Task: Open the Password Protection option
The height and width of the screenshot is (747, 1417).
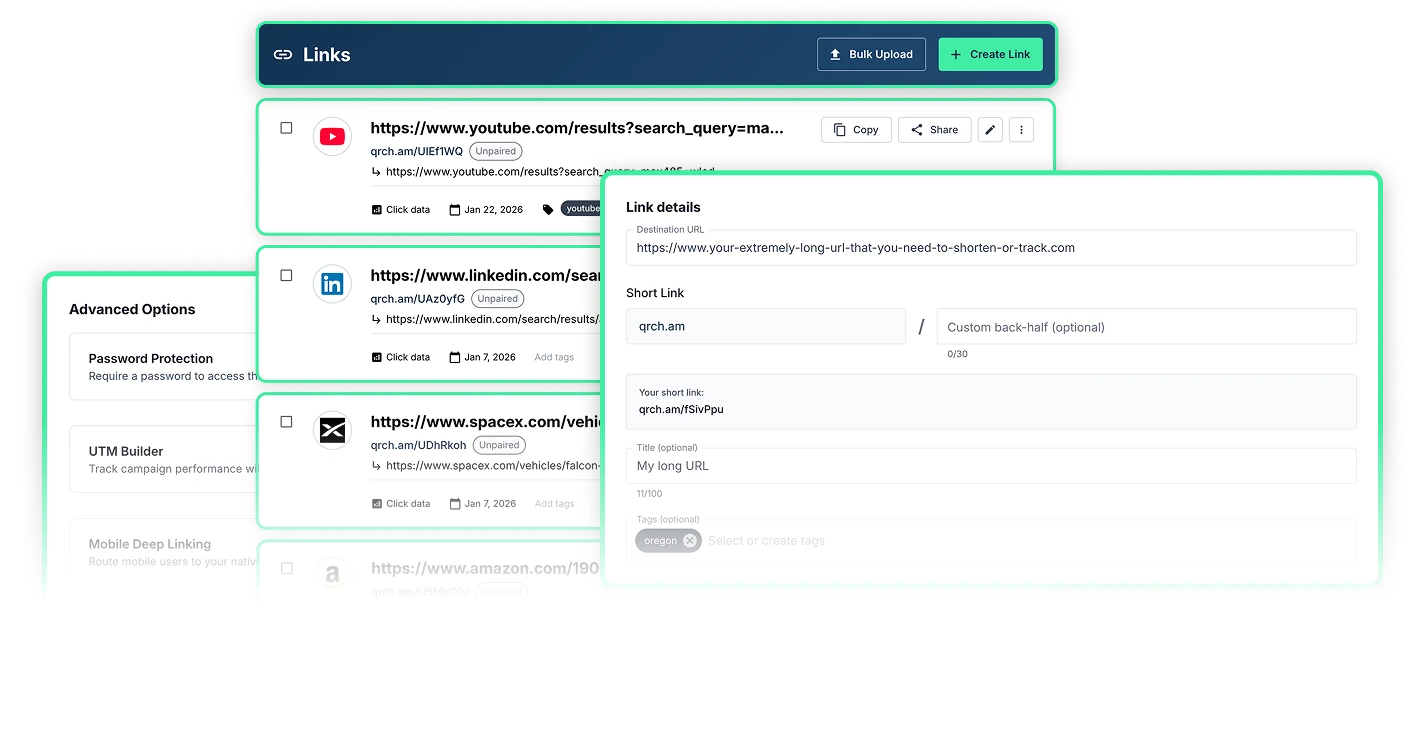Action: tap(165, 366)
